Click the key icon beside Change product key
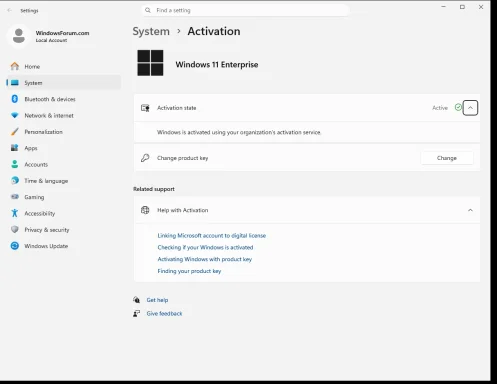This screenshot has height=384, width=497. click(x=145, y=158)
